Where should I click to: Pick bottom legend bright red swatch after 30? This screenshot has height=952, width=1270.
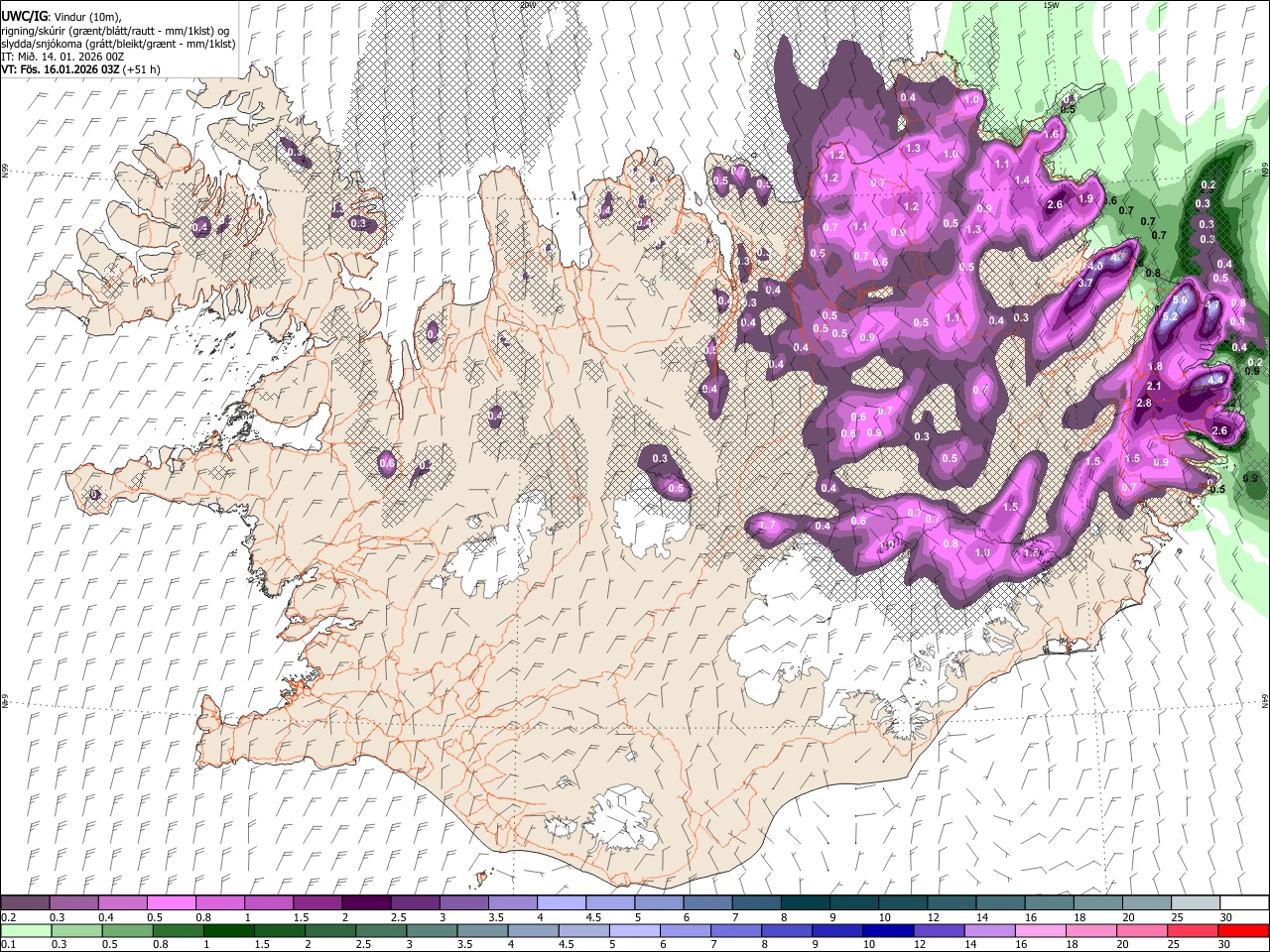[x=1244, y=930]
